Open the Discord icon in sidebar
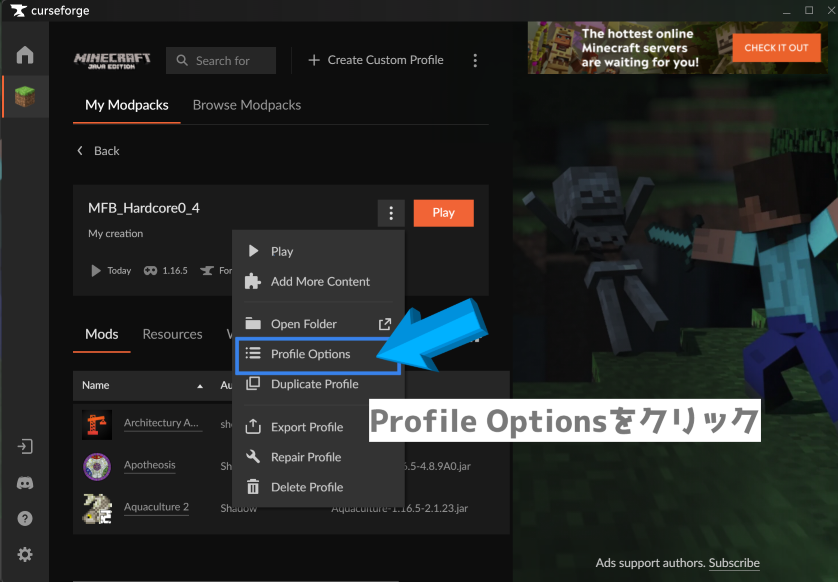 pos(25,483)
